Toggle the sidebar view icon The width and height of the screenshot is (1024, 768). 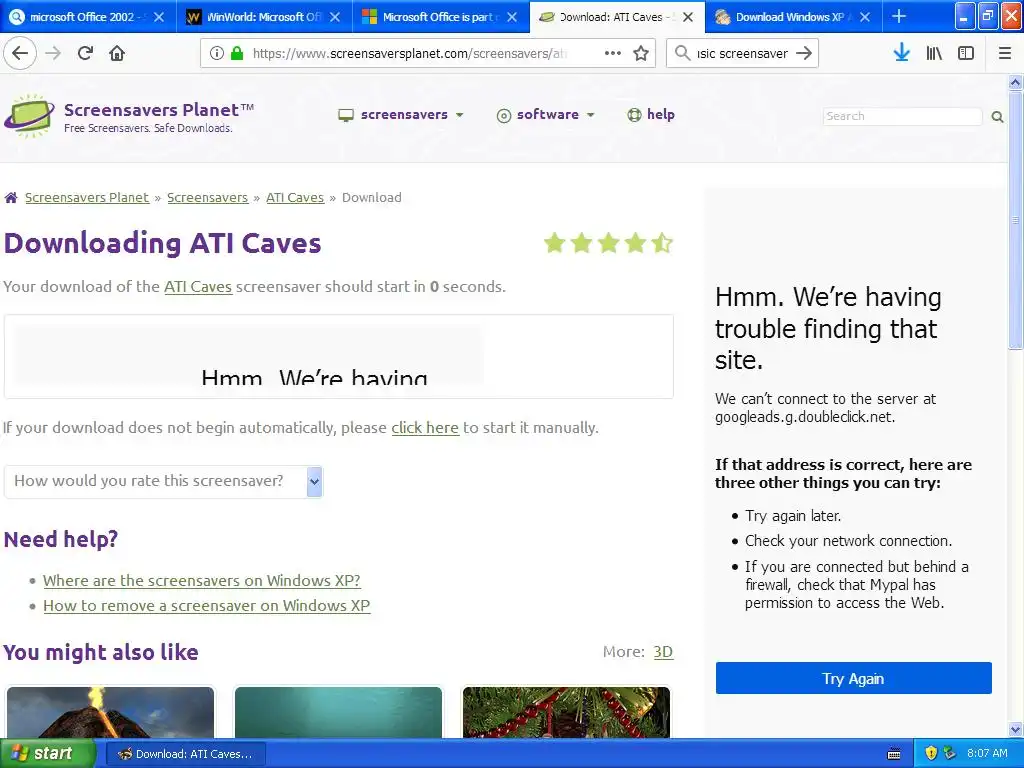click(966, 53)
